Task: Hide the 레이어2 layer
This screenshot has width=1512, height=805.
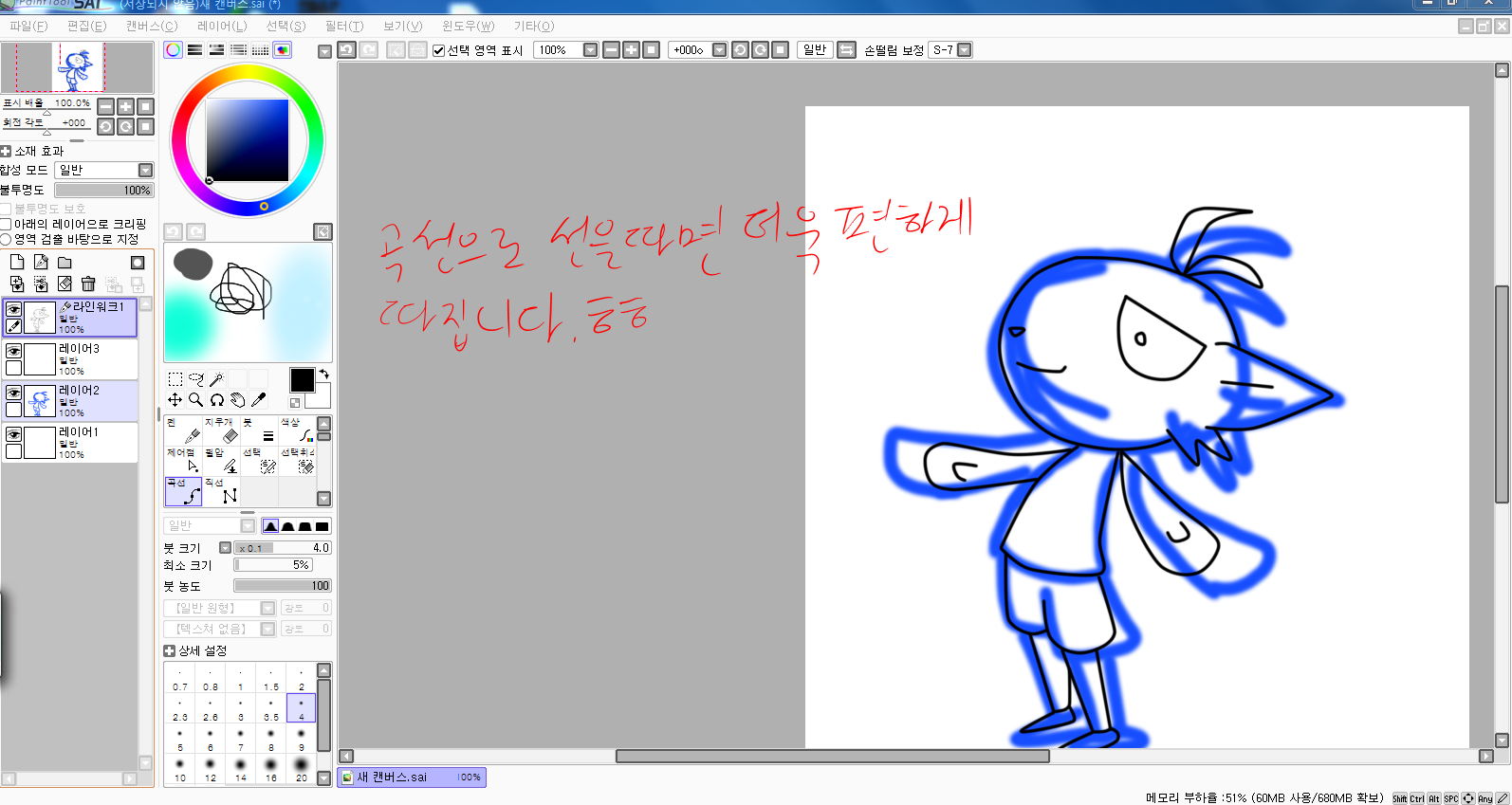Action: [x=14, y=393]
